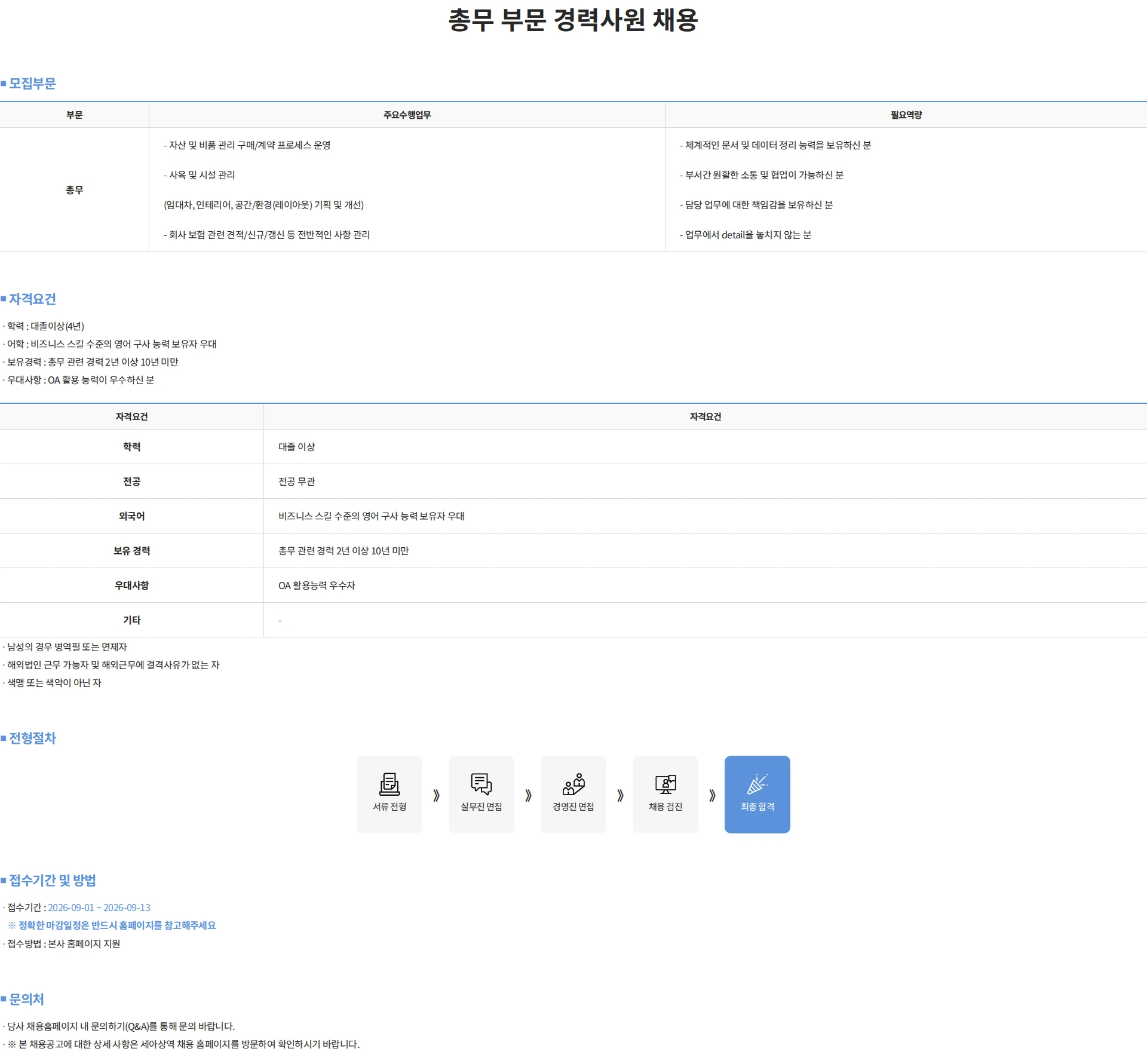Click the 서류 전형 step label

click(x=390, y=807)
